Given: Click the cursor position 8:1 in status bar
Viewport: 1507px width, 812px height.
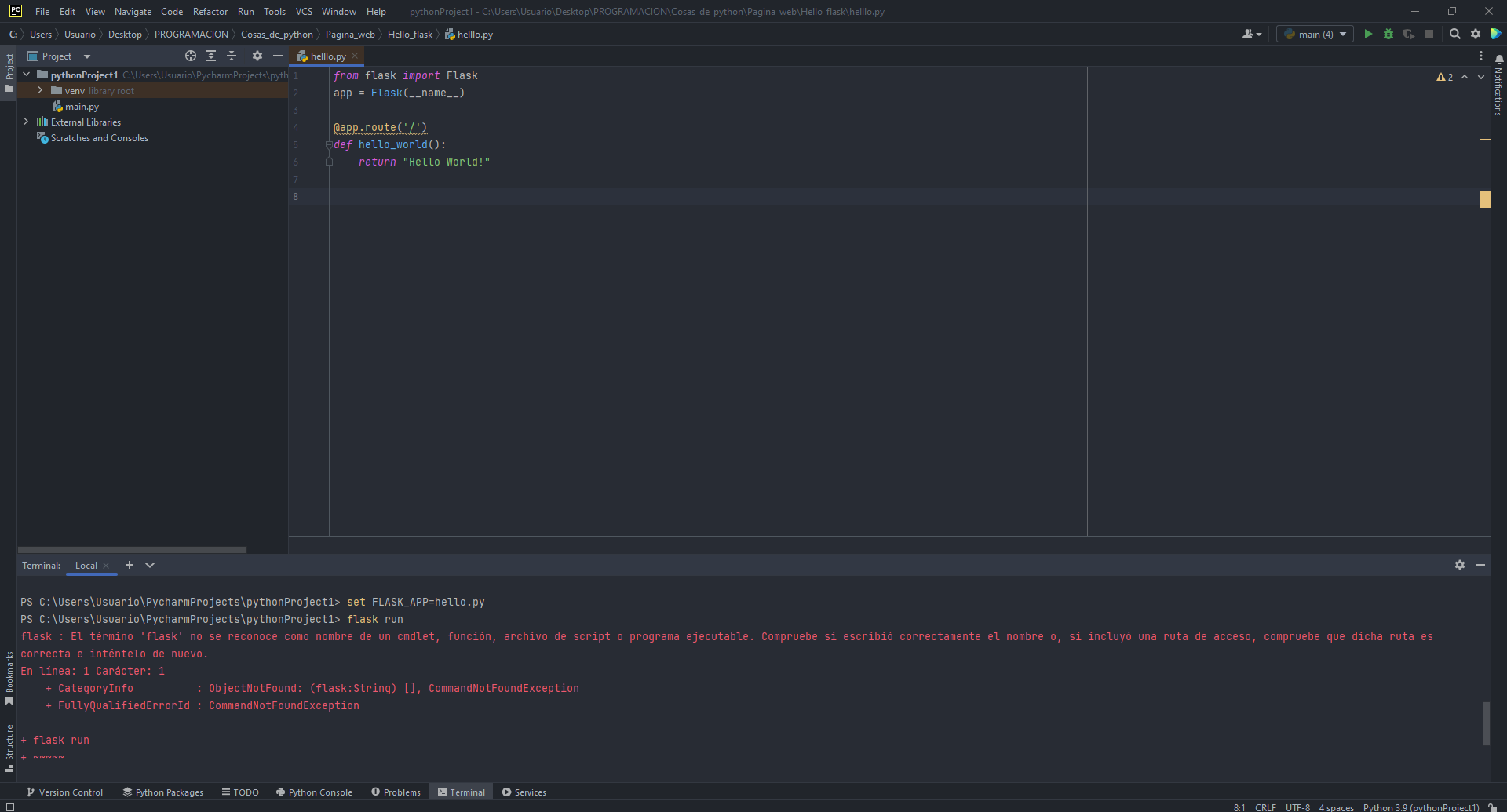Looking at the screenshot, I should point(1239,807).
